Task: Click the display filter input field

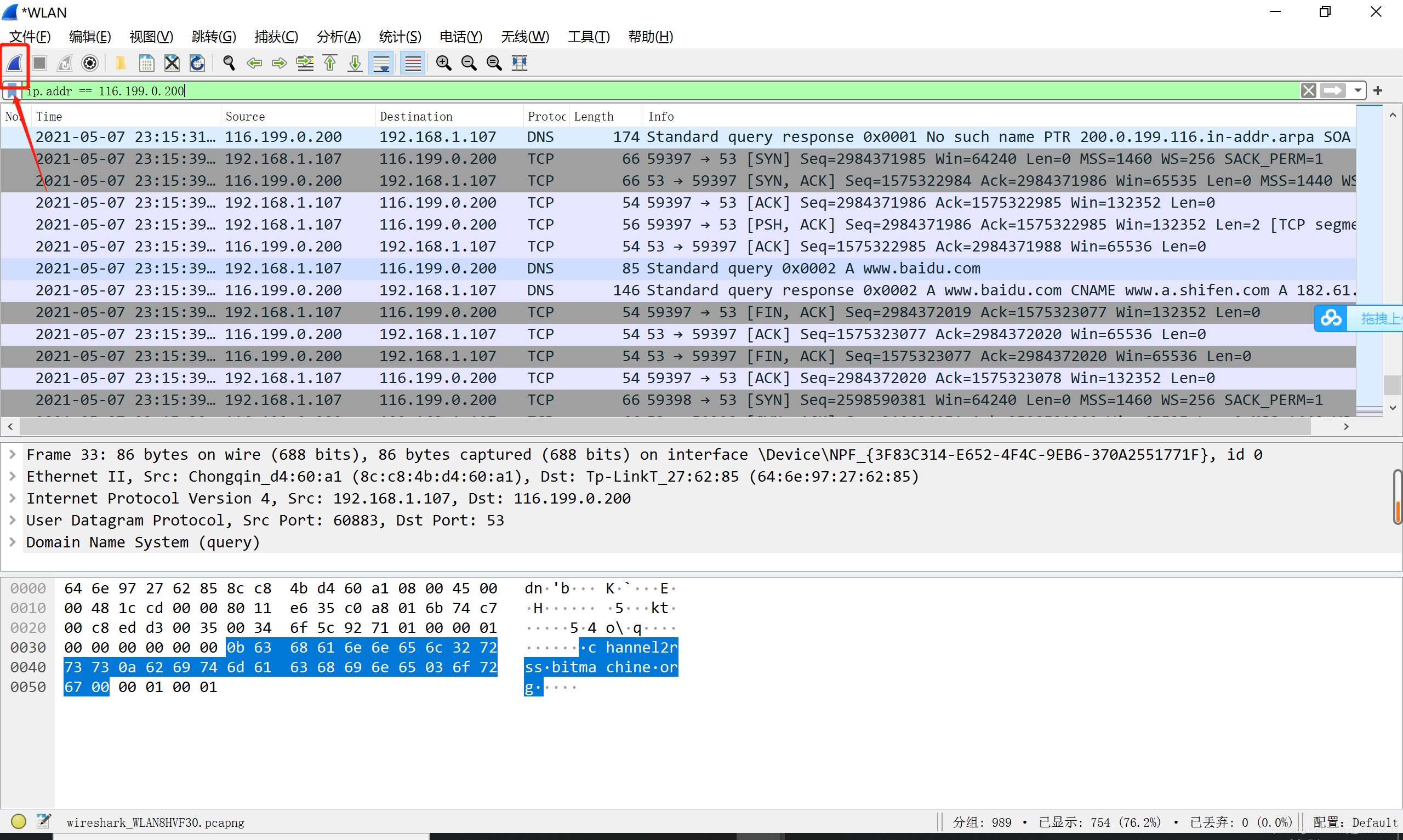Action: point(679,90)
